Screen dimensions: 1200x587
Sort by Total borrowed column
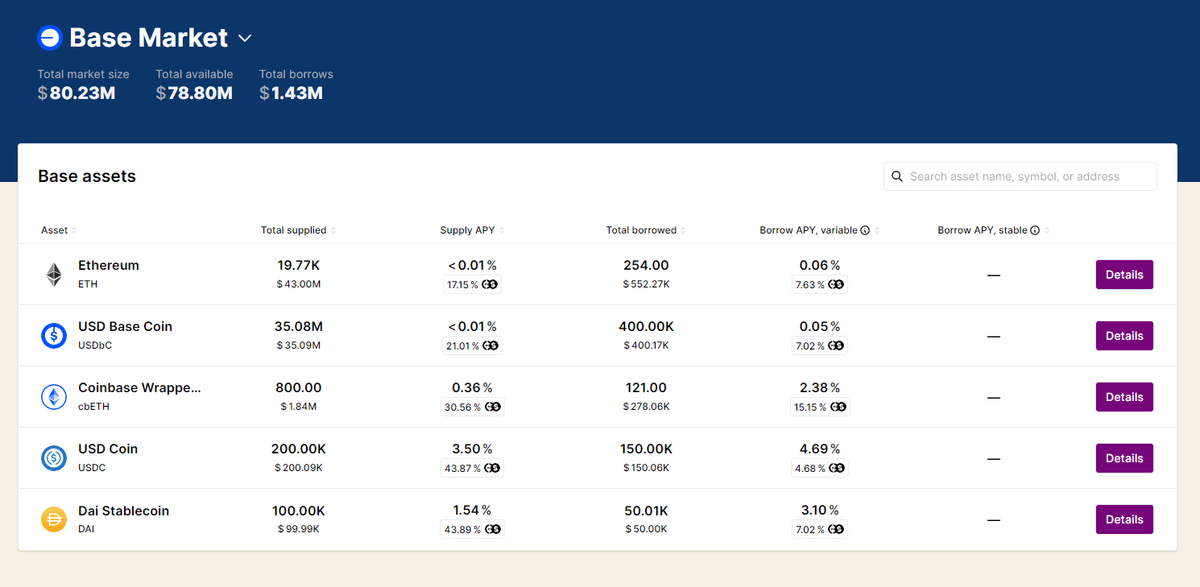(x=645, y=230)
